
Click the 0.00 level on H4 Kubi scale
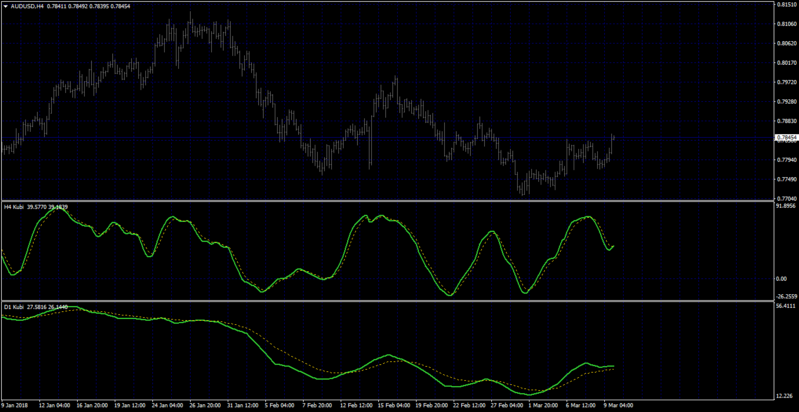[782, 279]
